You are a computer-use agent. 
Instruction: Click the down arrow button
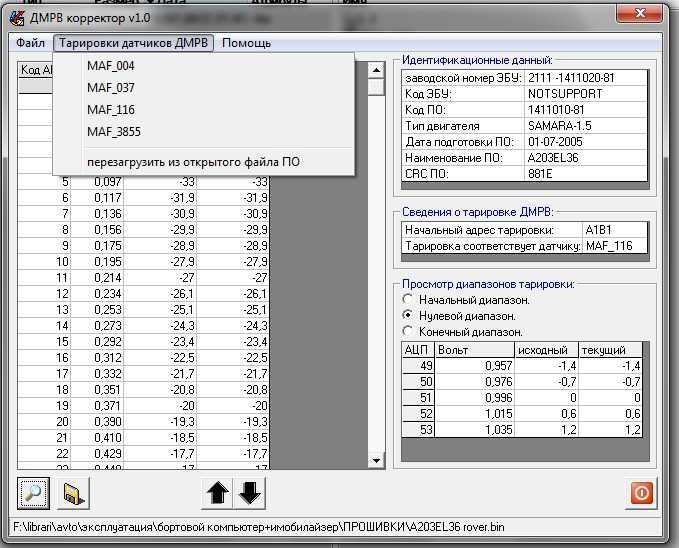(x=249, y=493)
